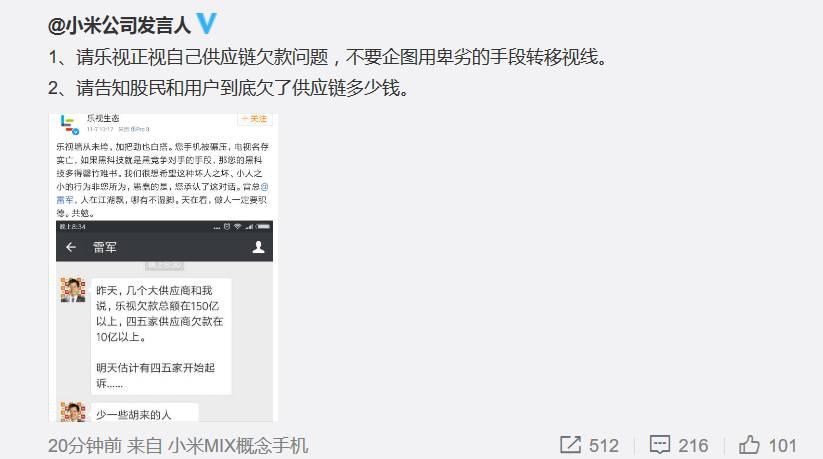823x459 pixels.
Task: Click the sender avatar of first chat message
Action: click(x=73, y=290)
